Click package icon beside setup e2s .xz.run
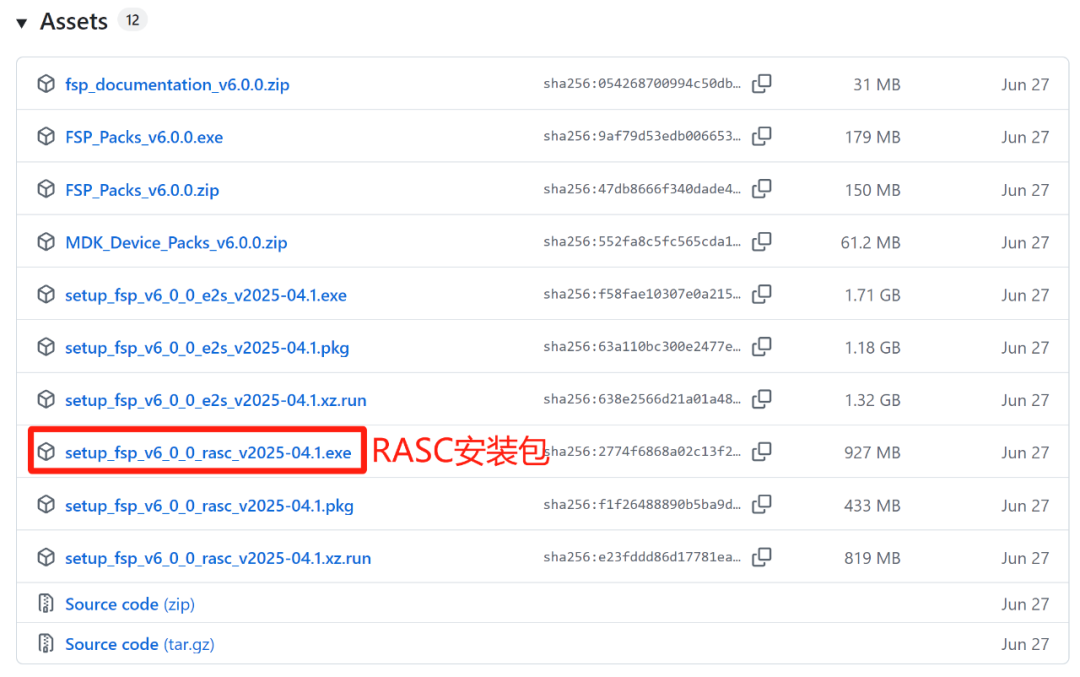This screenshot has width=1080, height=677. click(46, 399)
